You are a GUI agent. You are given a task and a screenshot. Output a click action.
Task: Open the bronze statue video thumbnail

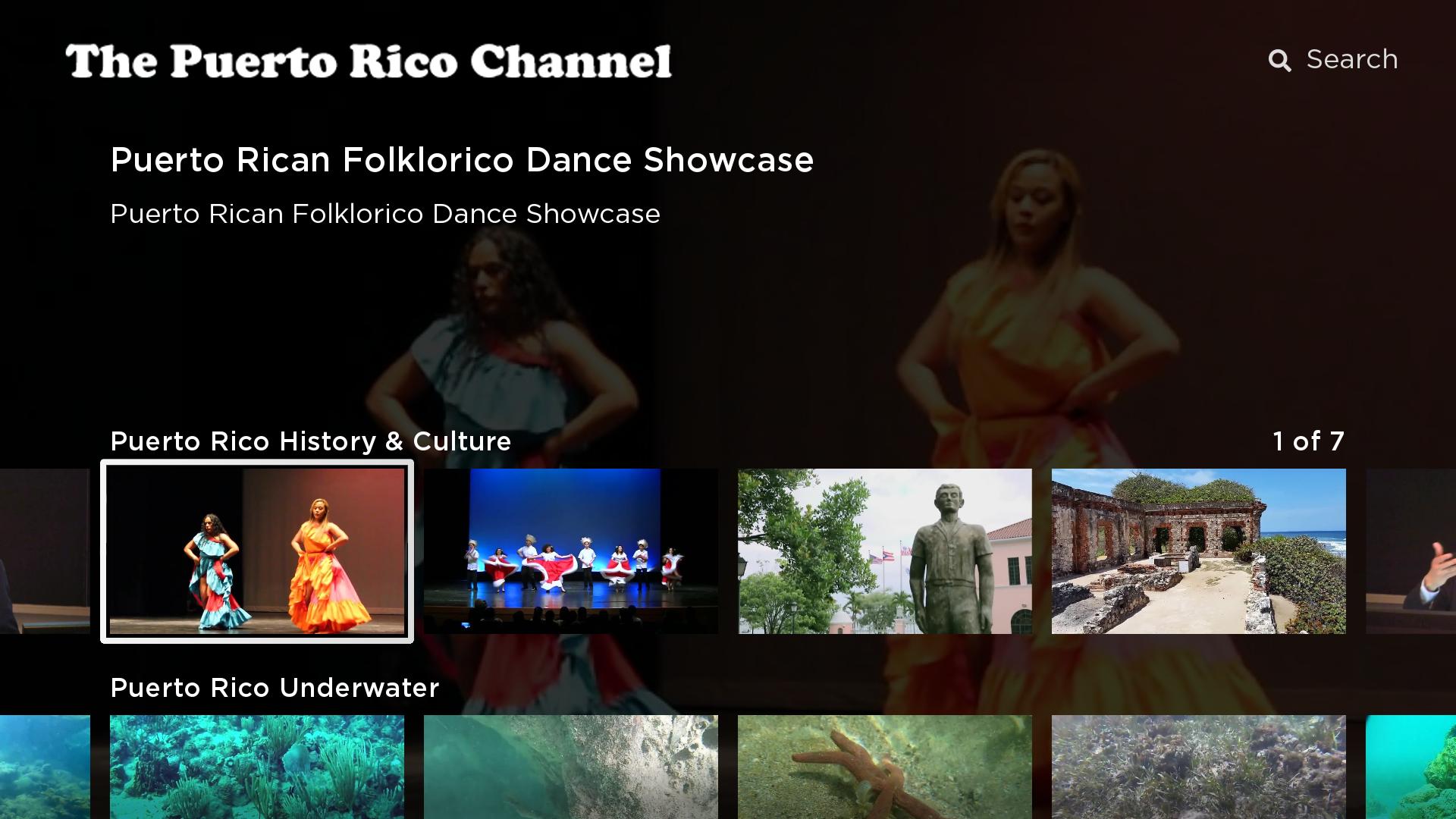tap(885, 551)
